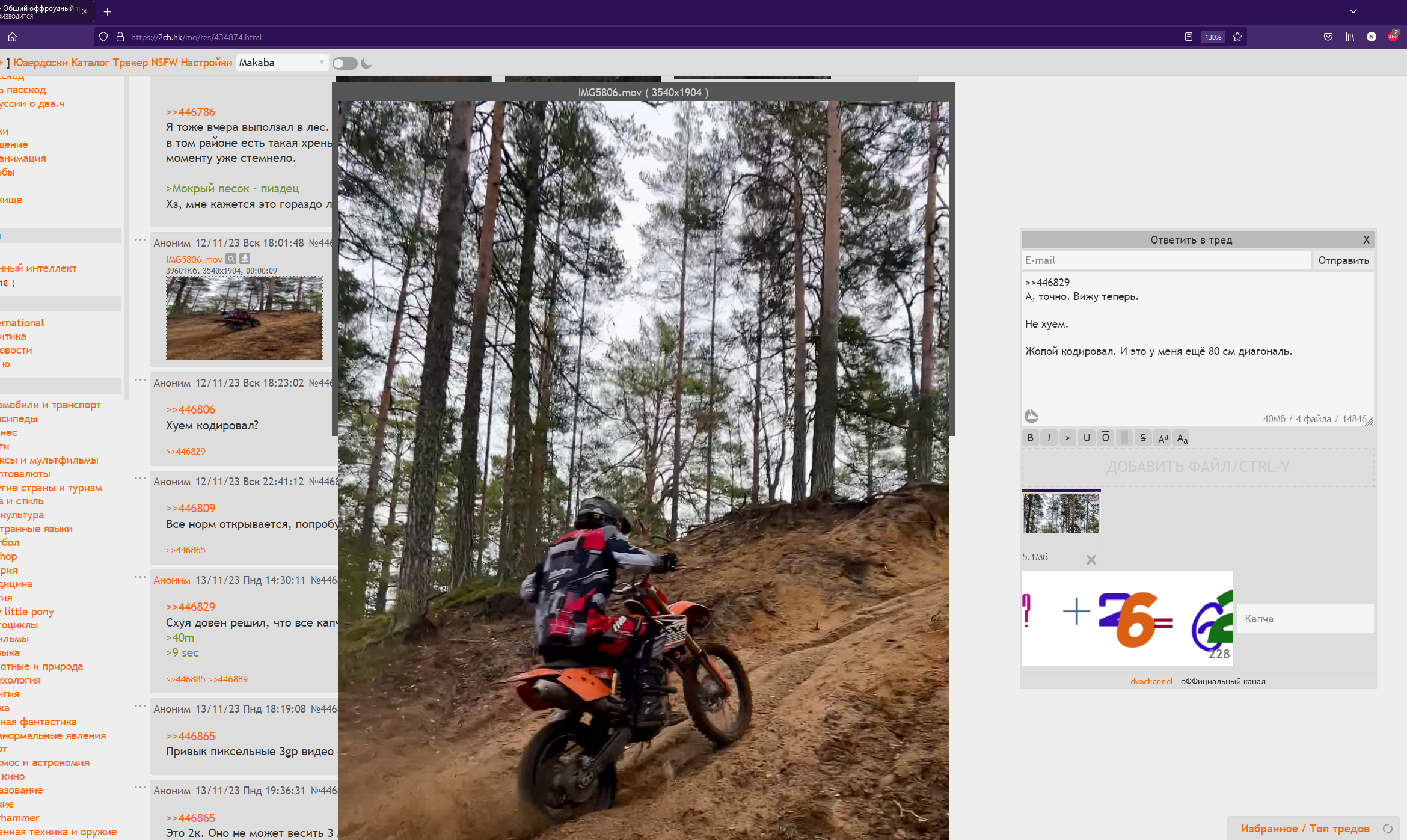Screen dimensions: 1407x840
Task: Open Adblock Plus extension icon
Action: tap(1393, 37)
